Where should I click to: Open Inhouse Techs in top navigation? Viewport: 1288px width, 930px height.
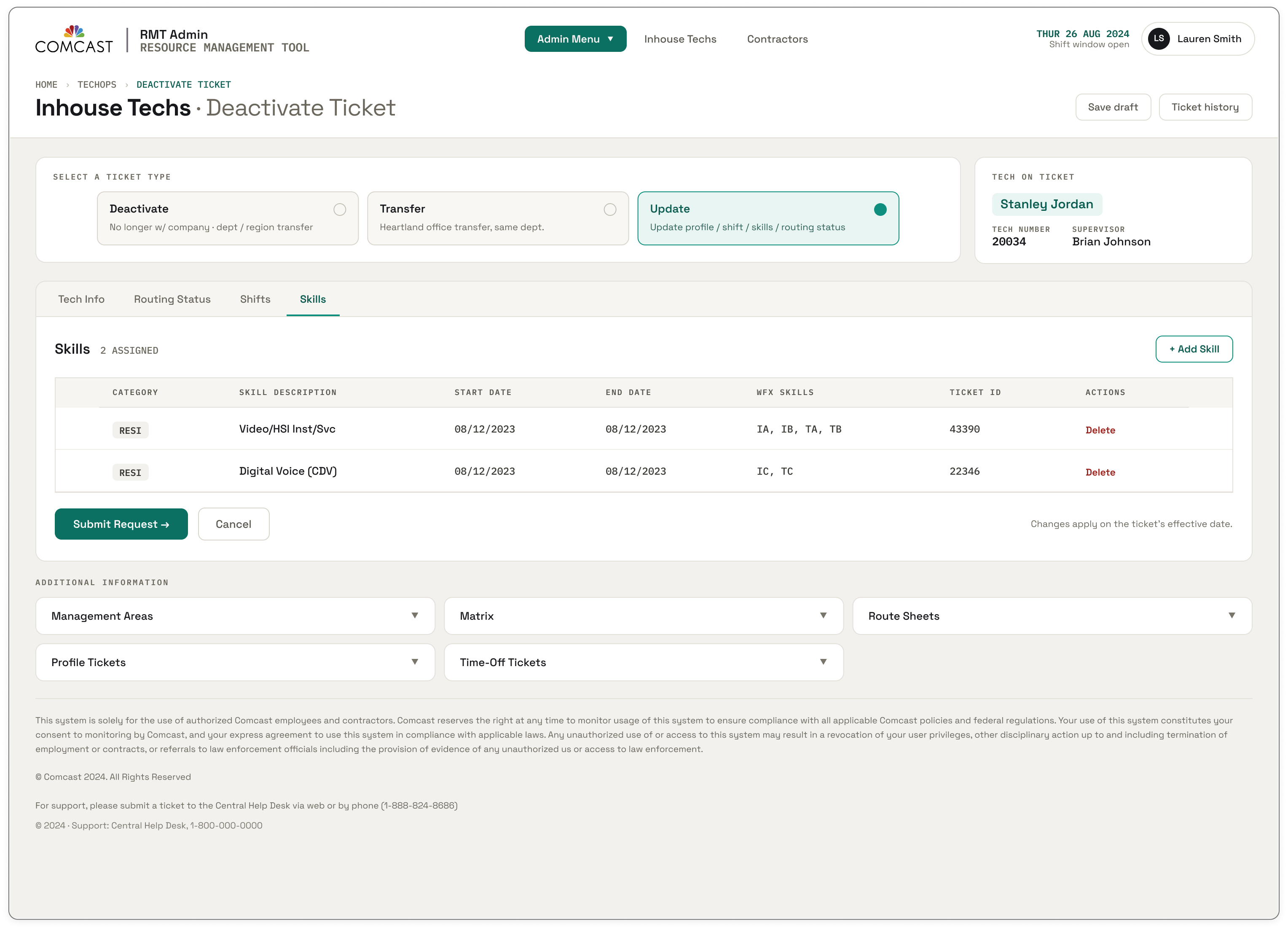pyautogui.click(x=680, y=39)
